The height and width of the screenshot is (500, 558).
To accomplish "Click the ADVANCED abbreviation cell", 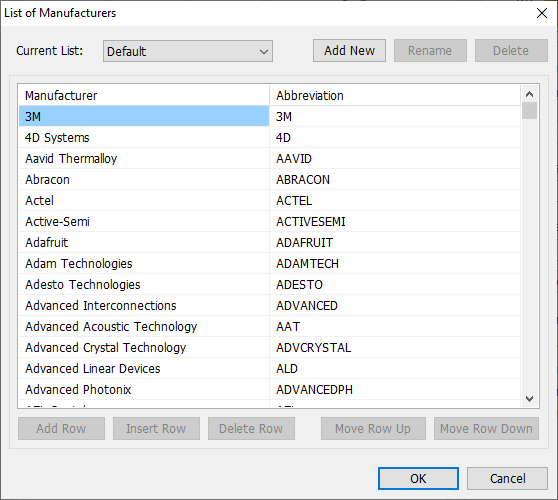I will click(395, 305).
